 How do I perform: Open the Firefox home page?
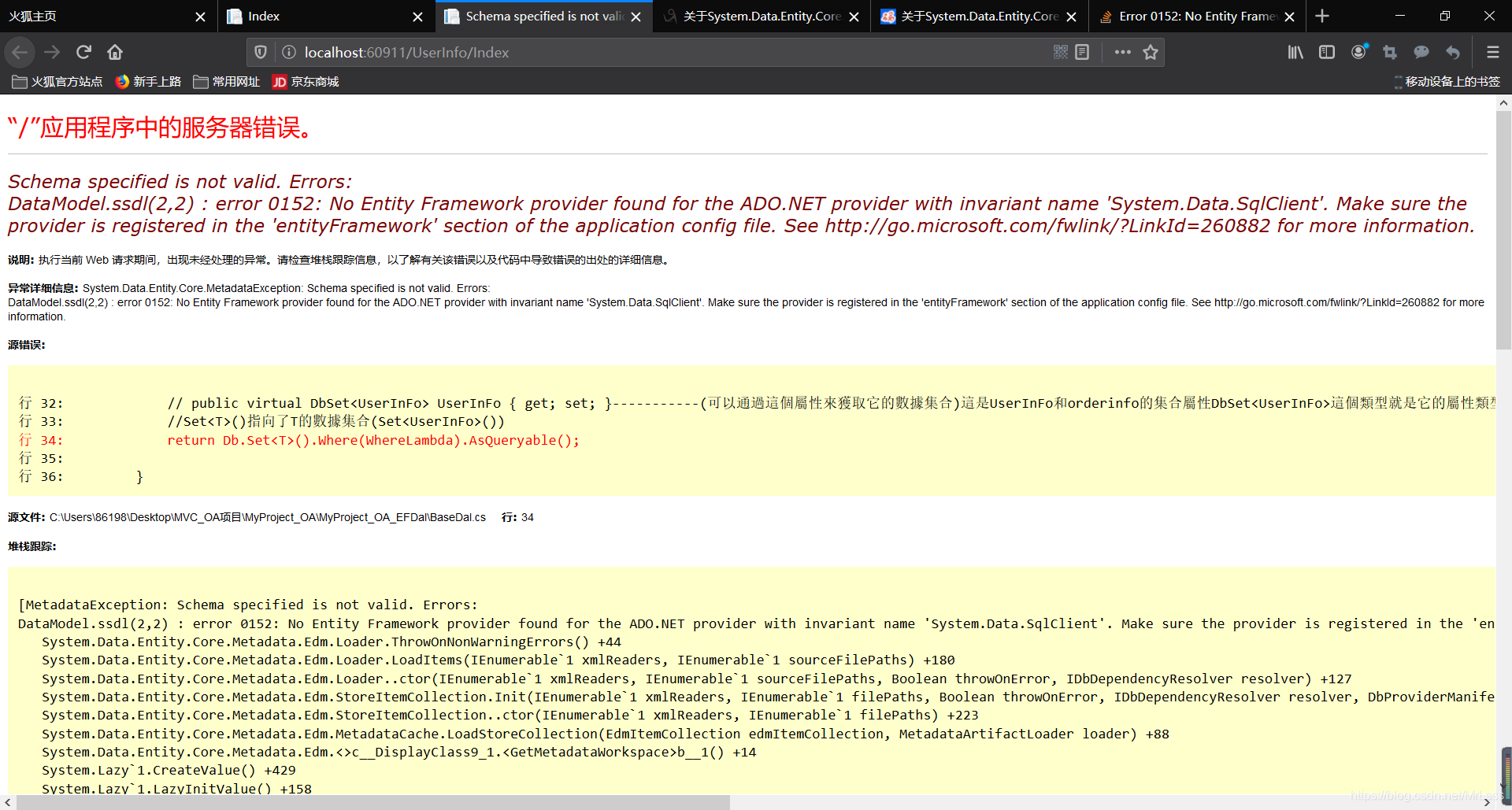pyautogui.click(x=115, y=52)
